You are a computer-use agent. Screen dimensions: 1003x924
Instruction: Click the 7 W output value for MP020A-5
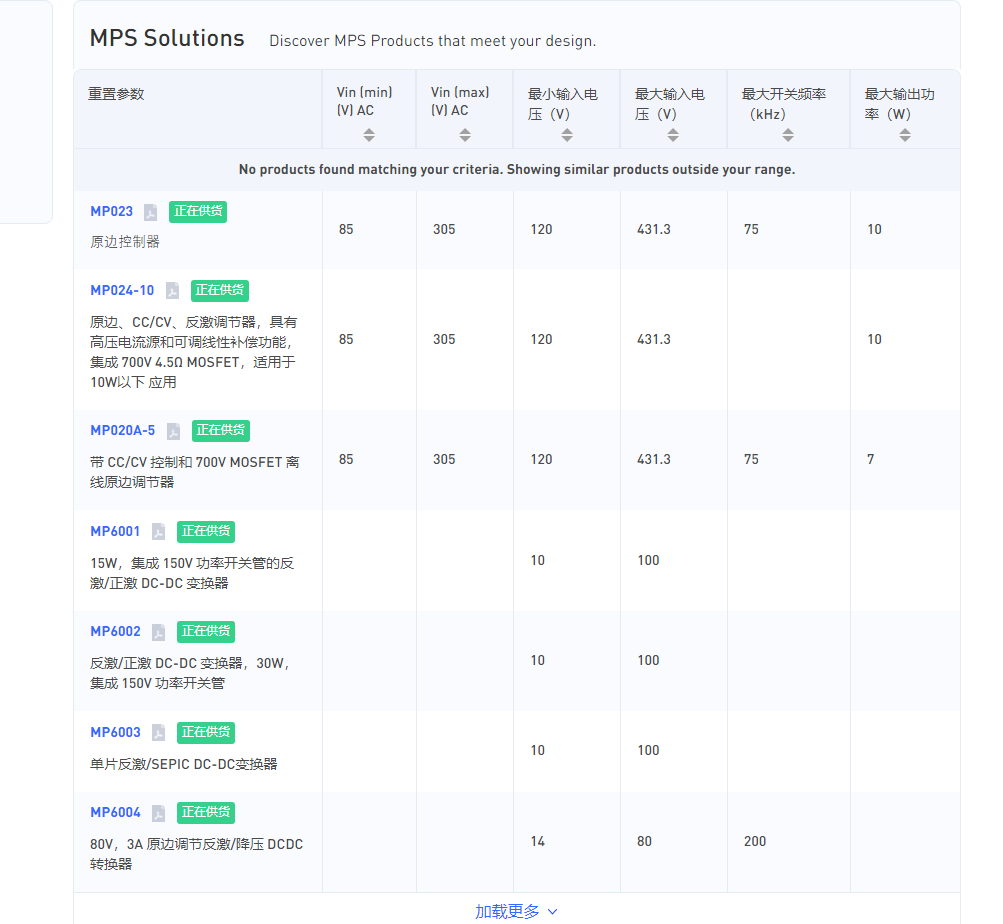871,459
